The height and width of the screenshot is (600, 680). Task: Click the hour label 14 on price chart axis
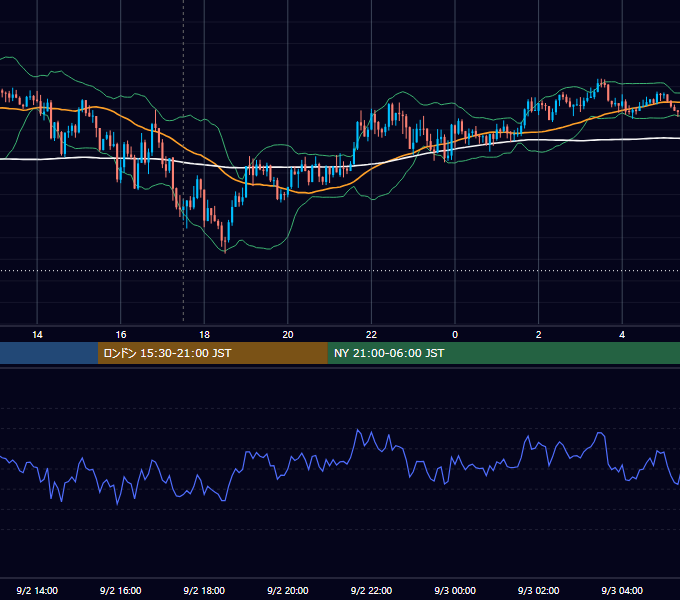(x=37, y=335)
